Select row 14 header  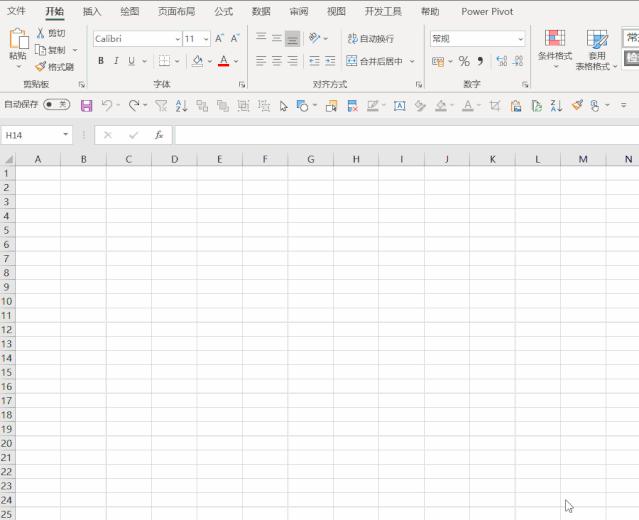[7, 358]
